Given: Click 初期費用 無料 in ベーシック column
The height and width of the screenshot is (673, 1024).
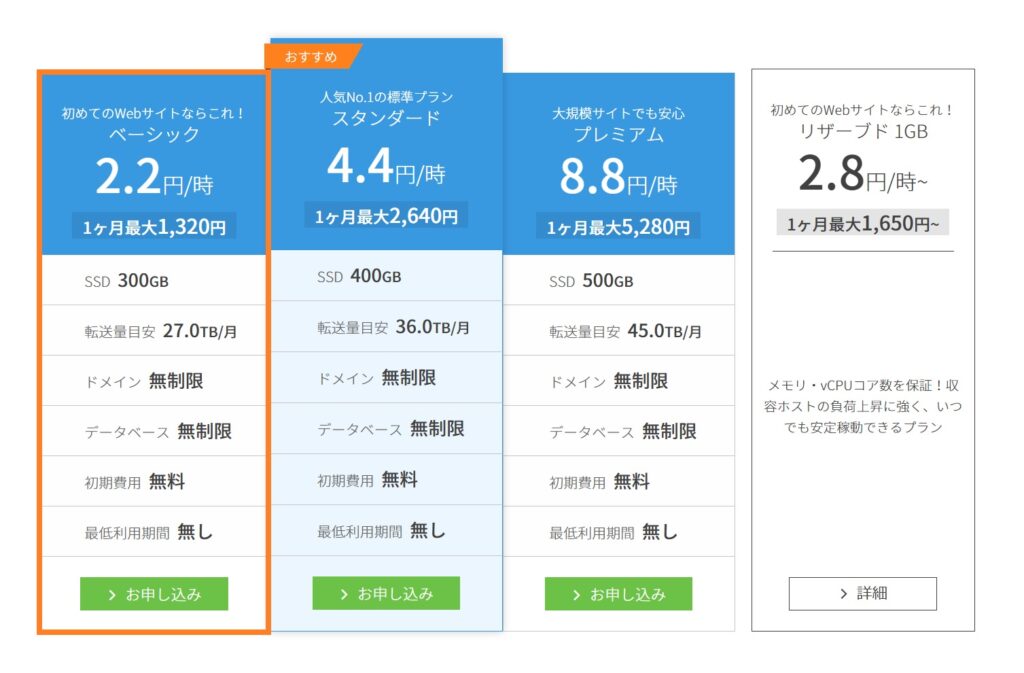Looking at the screenshot, I should click(x=154, y=481).
